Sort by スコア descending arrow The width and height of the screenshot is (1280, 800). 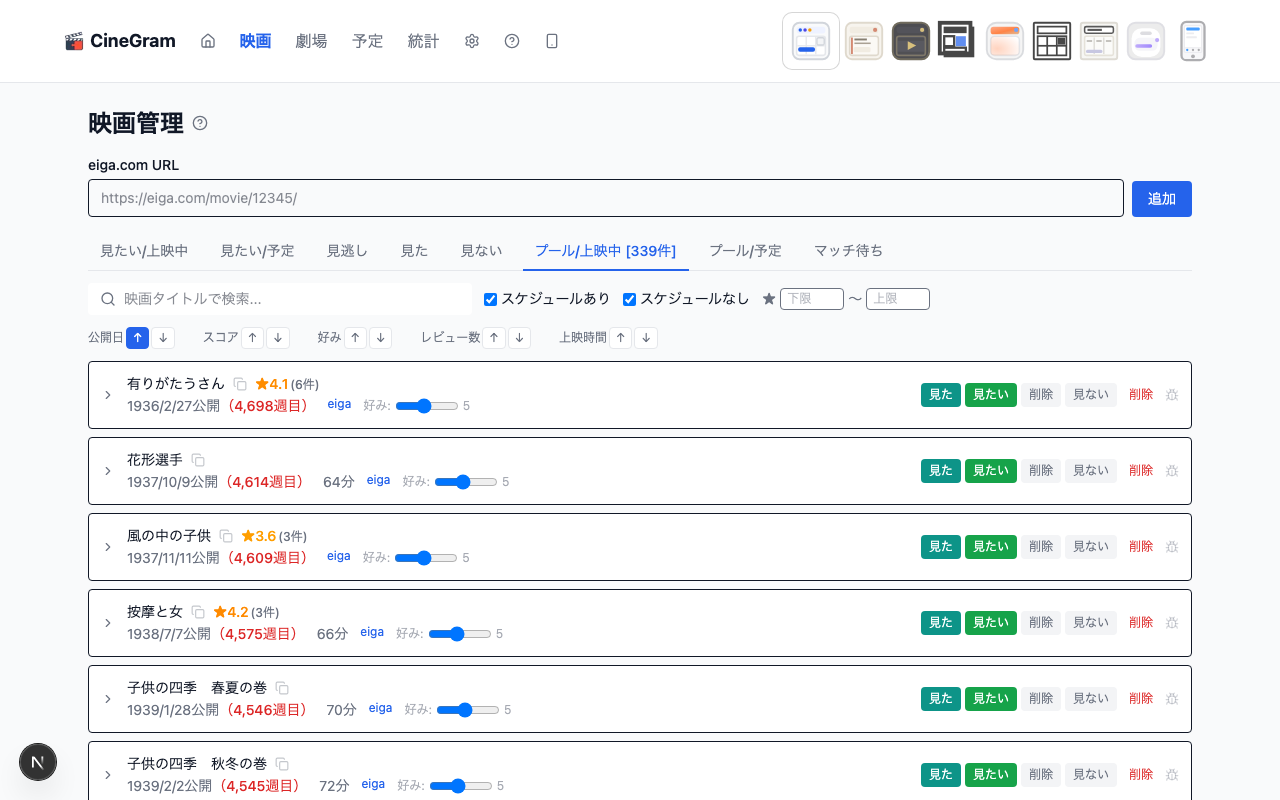coord(278,338)
